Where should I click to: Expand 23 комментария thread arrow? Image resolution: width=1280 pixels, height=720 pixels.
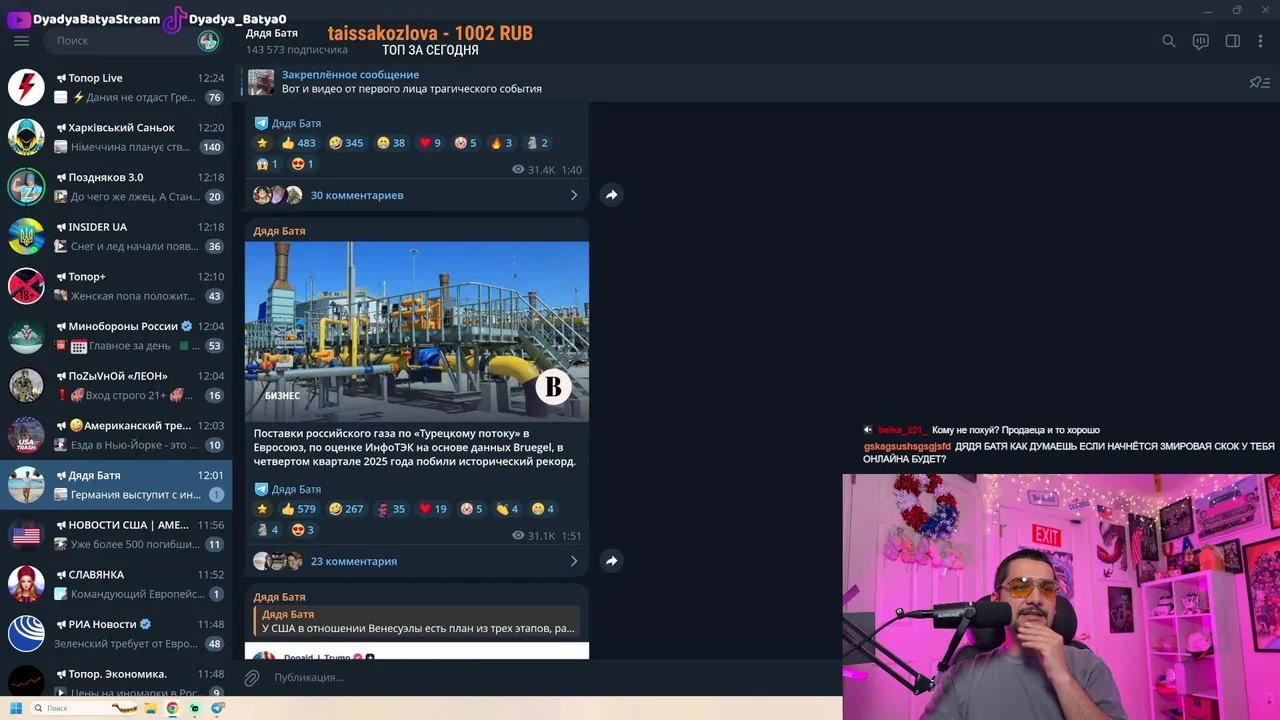click(x=574, y=561)
